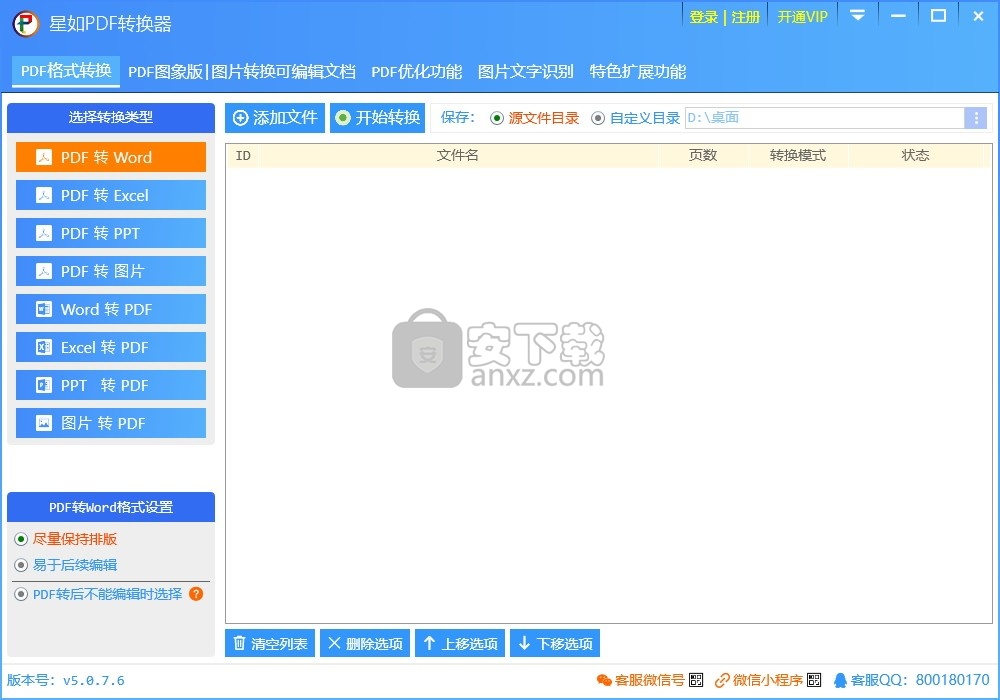
Task: Maximize the application window
Action: [x=939, y=15]
